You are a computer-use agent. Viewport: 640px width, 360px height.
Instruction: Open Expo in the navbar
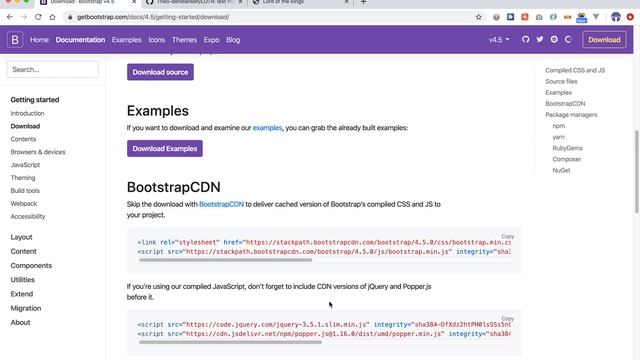click(211, 40)
